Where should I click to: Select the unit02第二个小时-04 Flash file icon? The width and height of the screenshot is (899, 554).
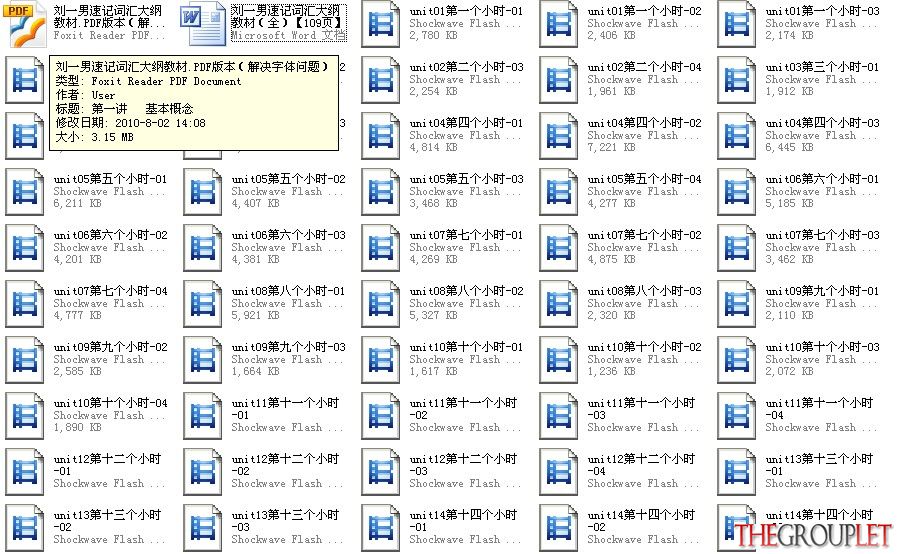[558, 80]
